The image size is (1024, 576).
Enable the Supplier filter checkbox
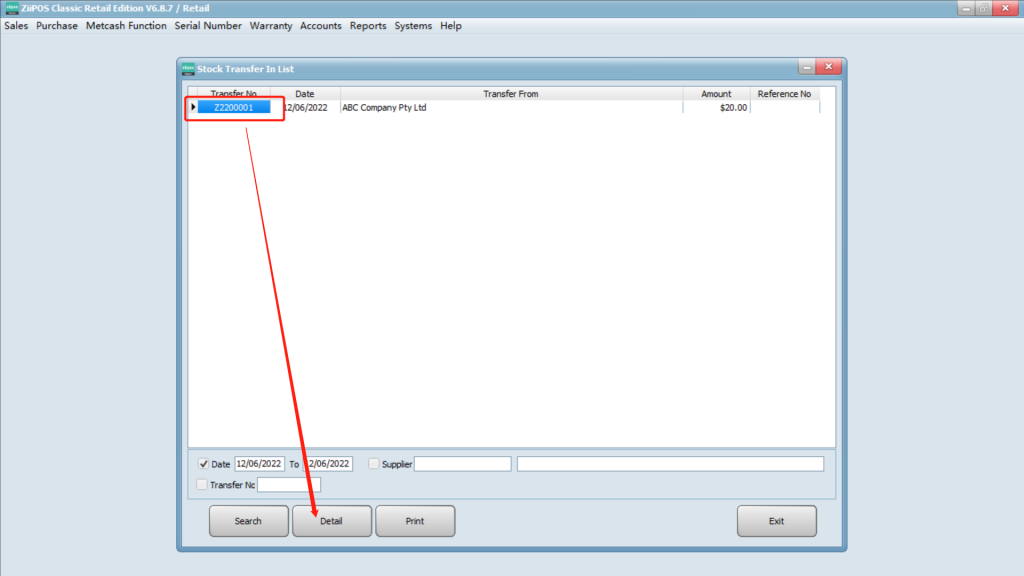click(x=374, y=464)
